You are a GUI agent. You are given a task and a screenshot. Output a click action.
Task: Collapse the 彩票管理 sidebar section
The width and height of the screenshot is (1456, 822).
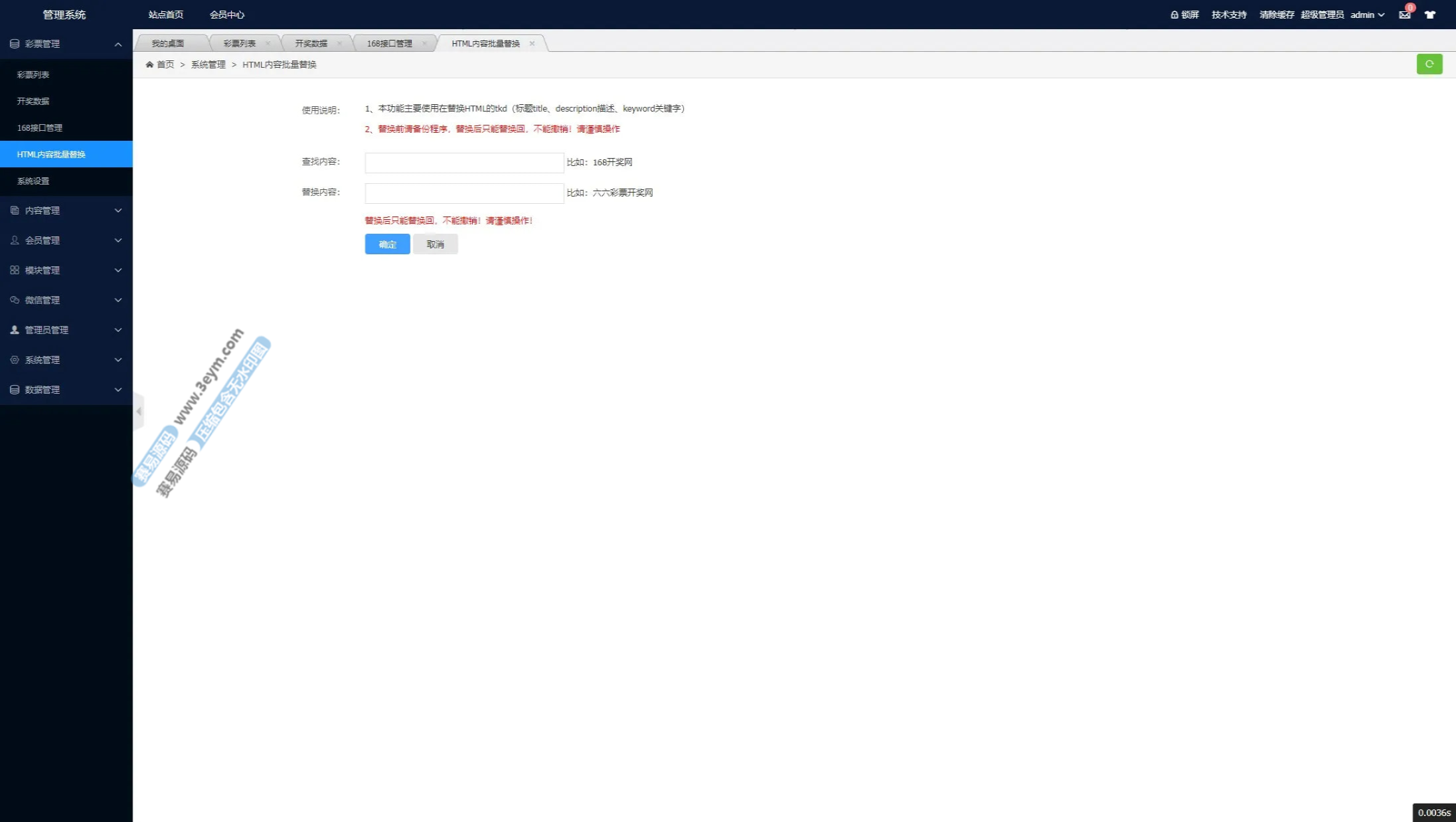[66, 44]
